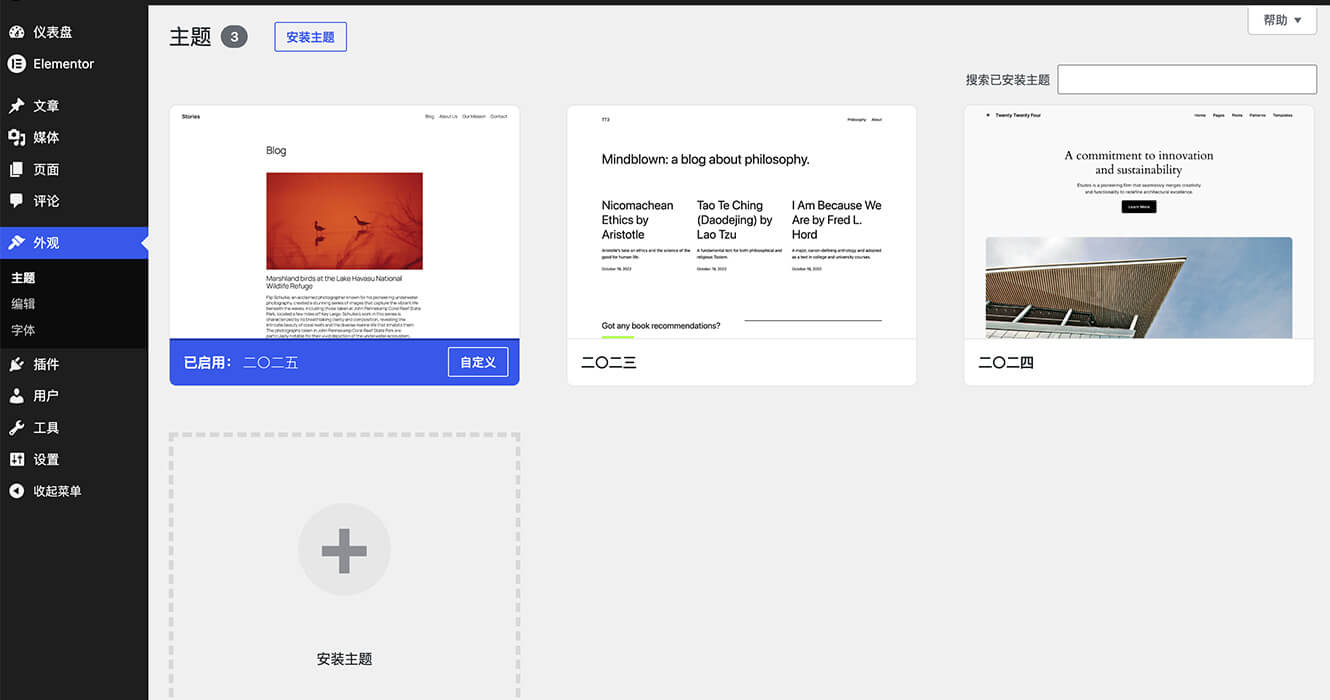Select the 主题 submenu entry
The height and width of the screenshot is (700, 1330).
(23, 278)
